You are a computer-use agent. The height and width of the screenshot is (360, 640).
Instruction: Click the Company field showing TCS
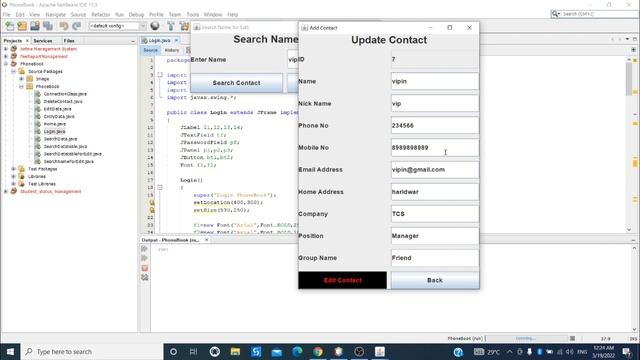[x=435, y=214]
